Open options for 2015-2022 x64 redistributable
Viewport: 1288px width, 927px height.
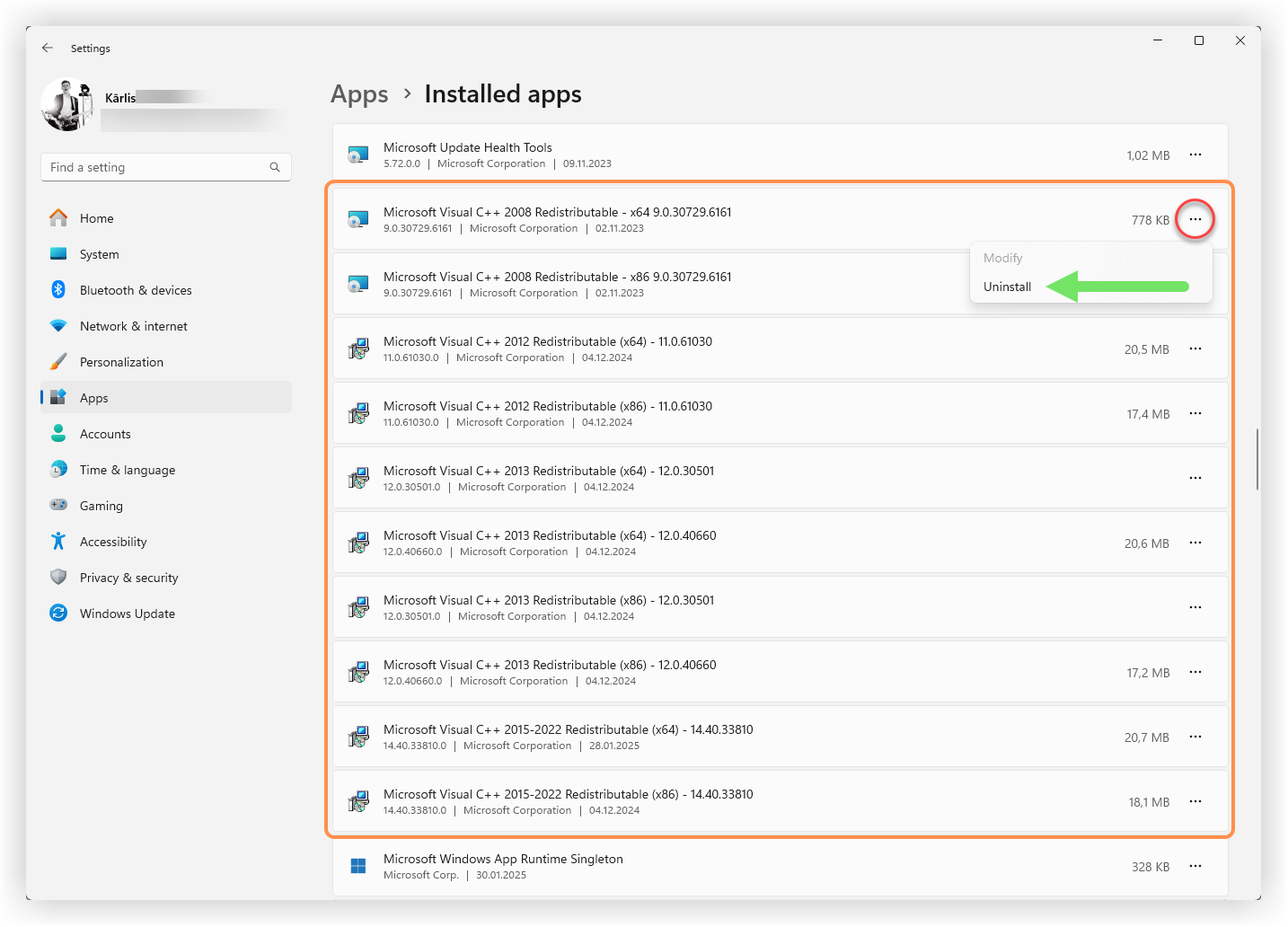tap(1195, 737)
